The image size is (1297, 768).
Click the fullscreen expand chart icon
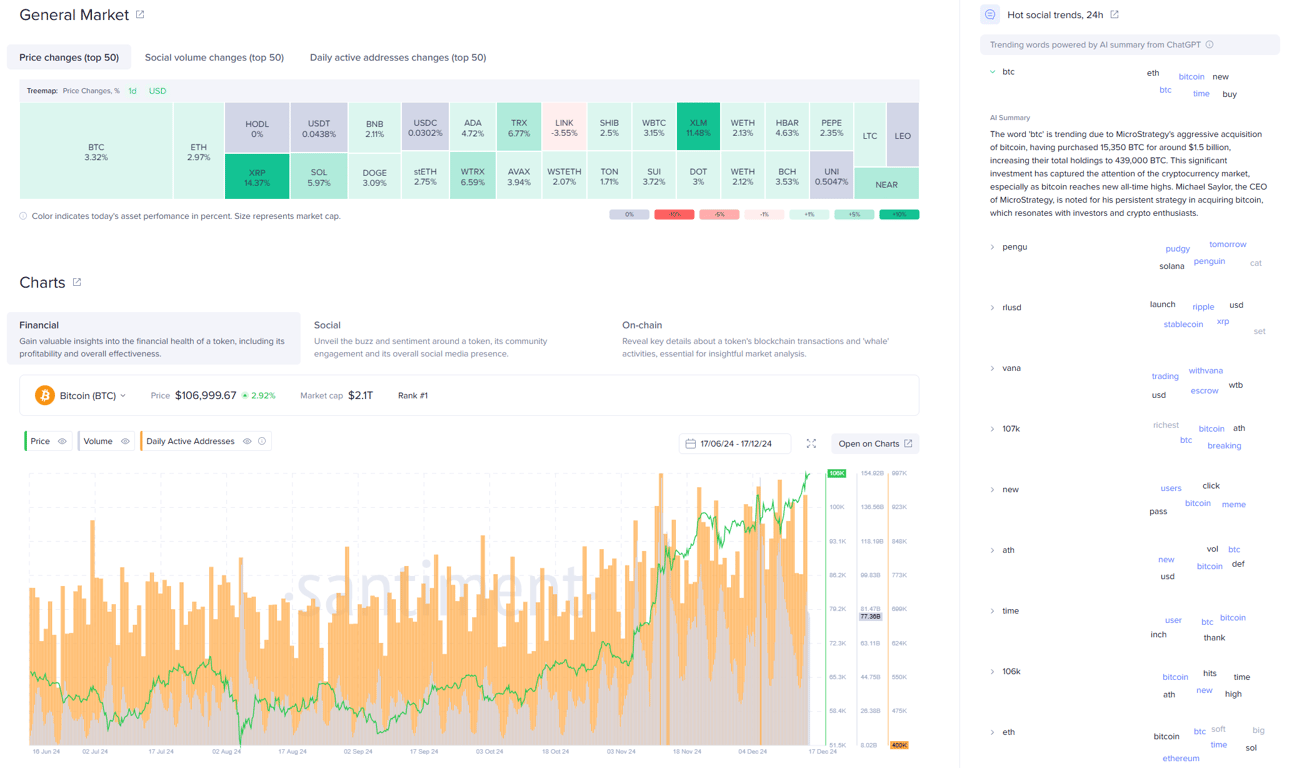click(811, 444)
